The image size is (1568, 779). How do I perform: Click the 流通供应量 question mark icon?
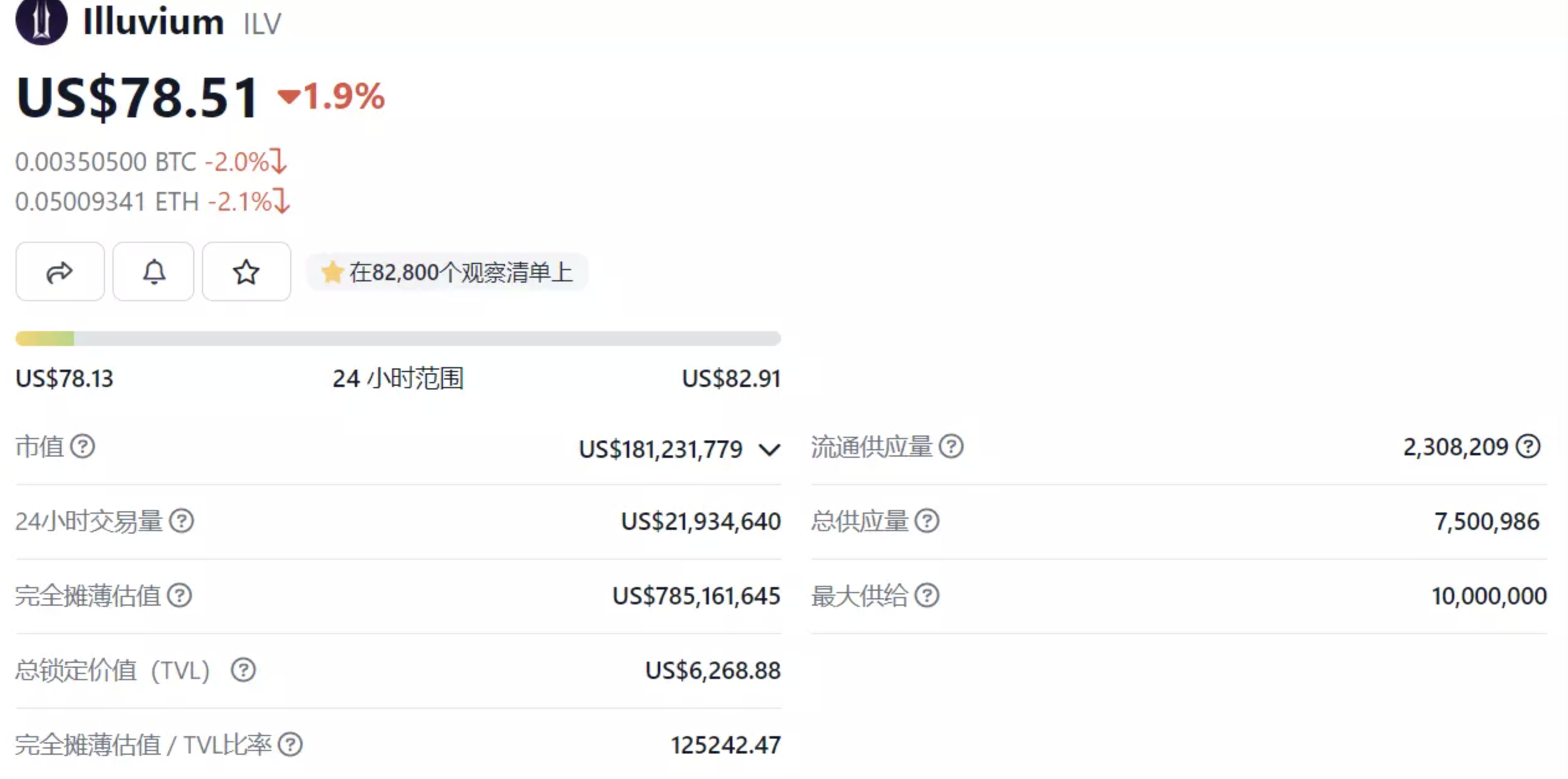(x=950, y=447)
